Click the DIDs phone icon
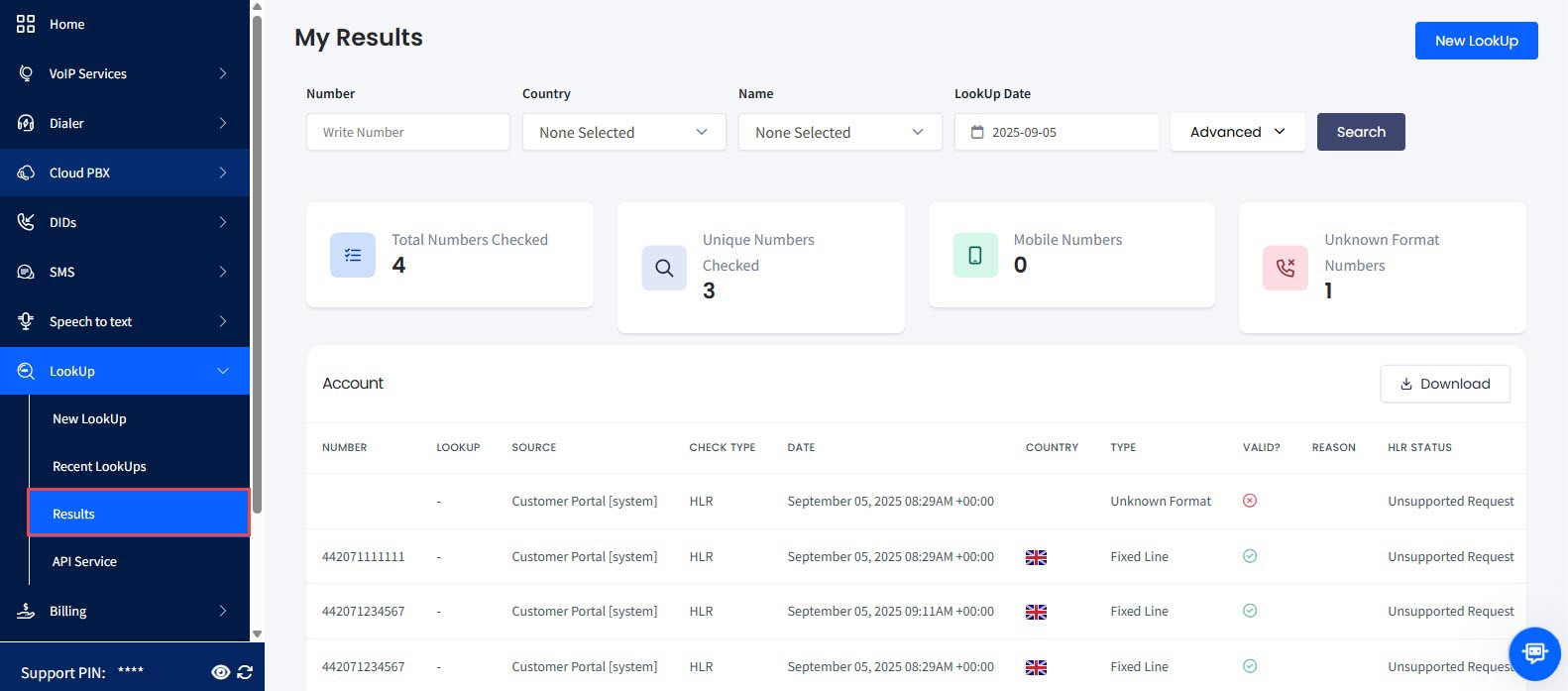Screen dimensions: 1568x691 pos(26,222)
